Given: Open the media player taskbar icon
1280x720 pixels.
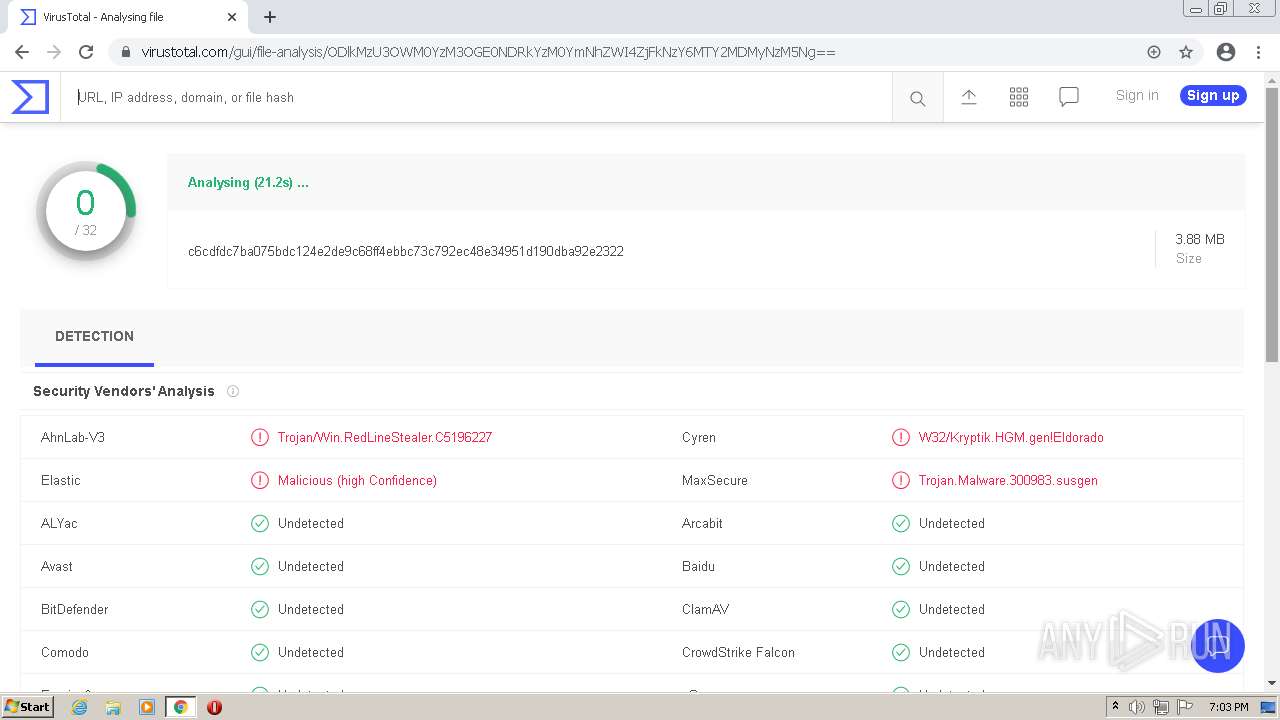Looking at the screenshot, I should tap(147, 707).
